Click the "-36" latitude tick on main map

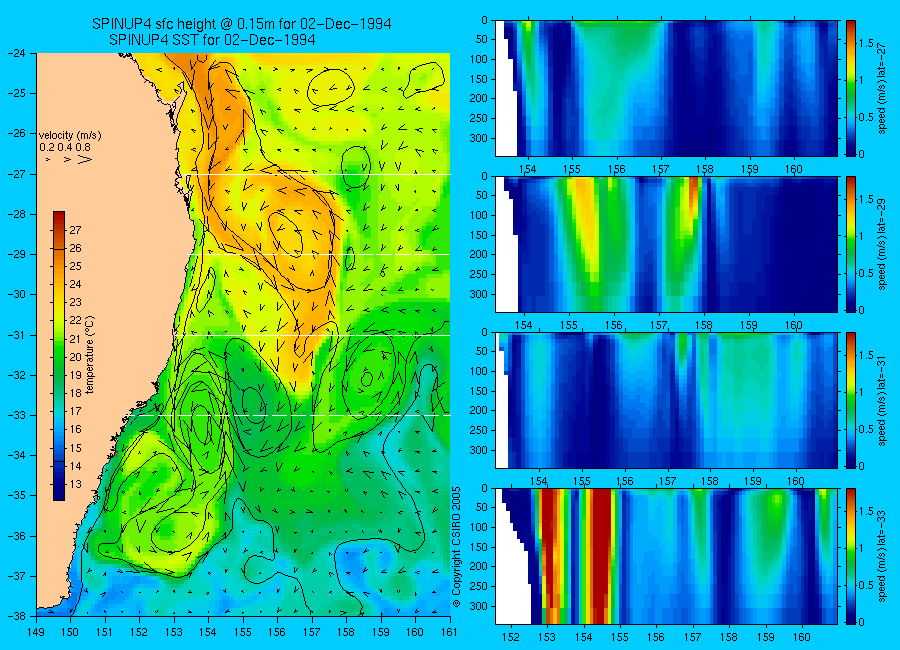pyautogui.click(x=17, y=536)
